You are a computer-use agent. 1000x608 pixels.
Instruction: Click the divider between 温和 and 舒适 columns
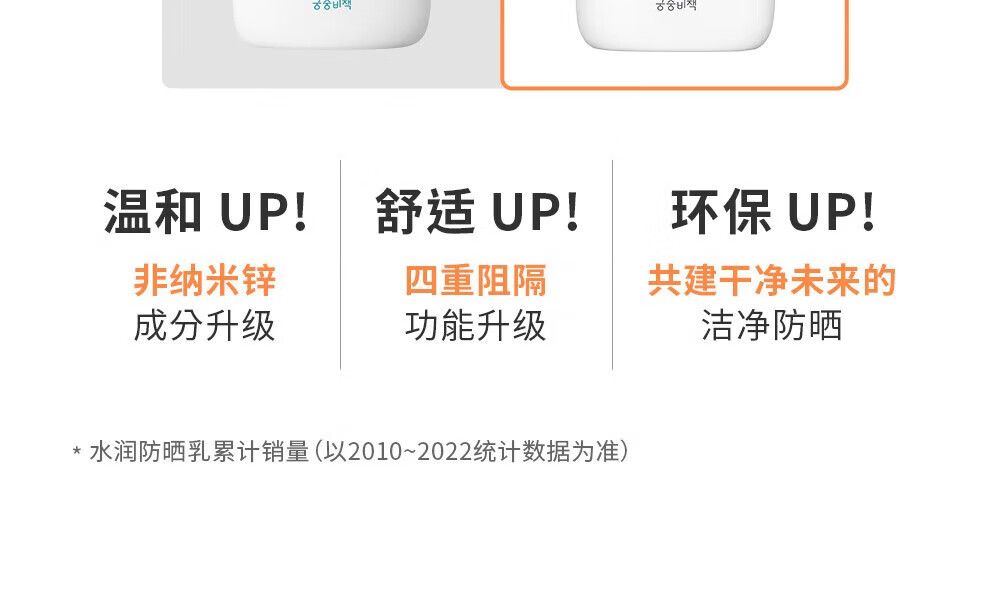click(341, 265)
